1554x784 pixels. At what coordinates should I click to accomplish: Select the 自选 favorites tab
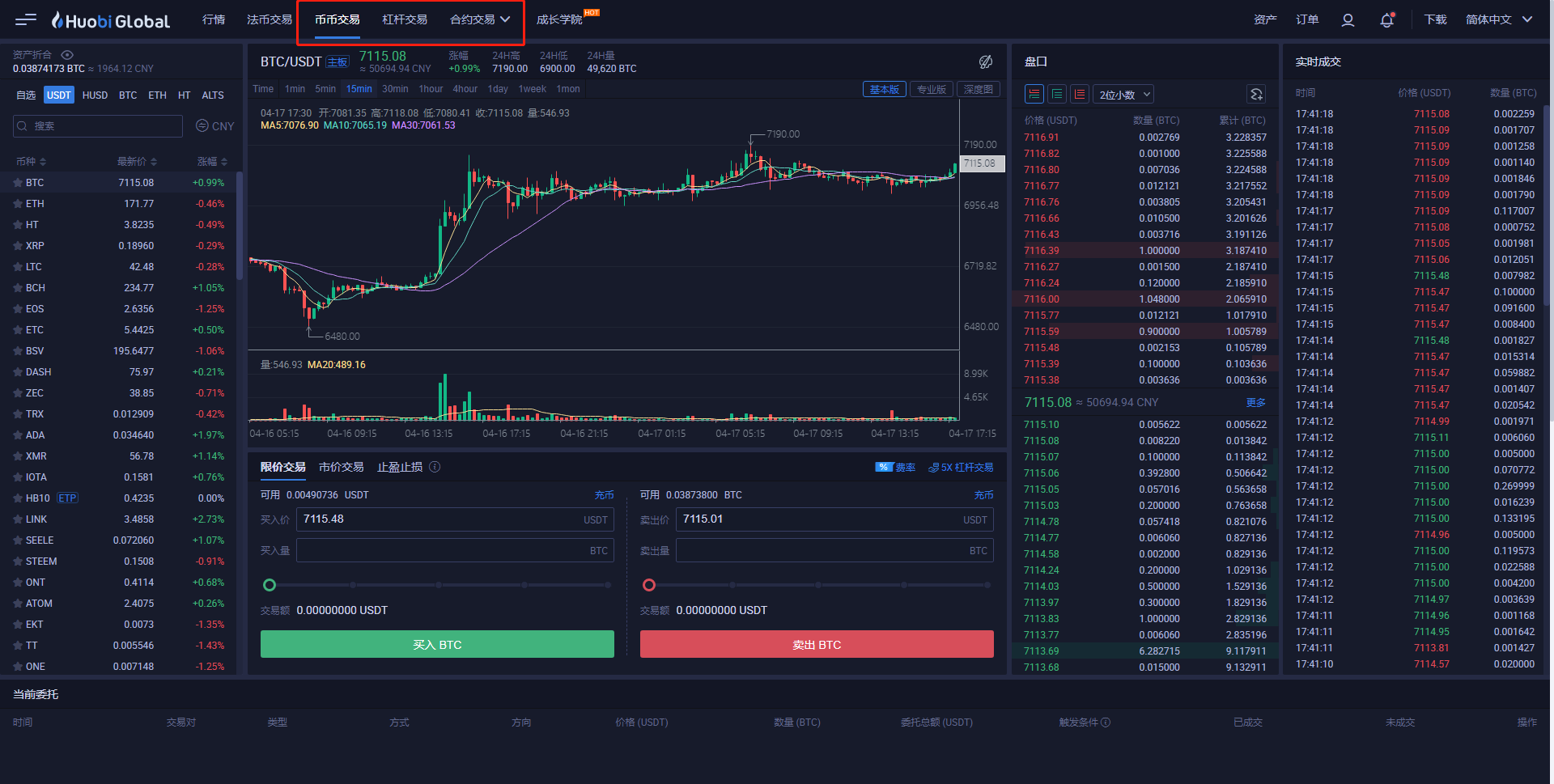pyautogui.click(x=26, y=95)
